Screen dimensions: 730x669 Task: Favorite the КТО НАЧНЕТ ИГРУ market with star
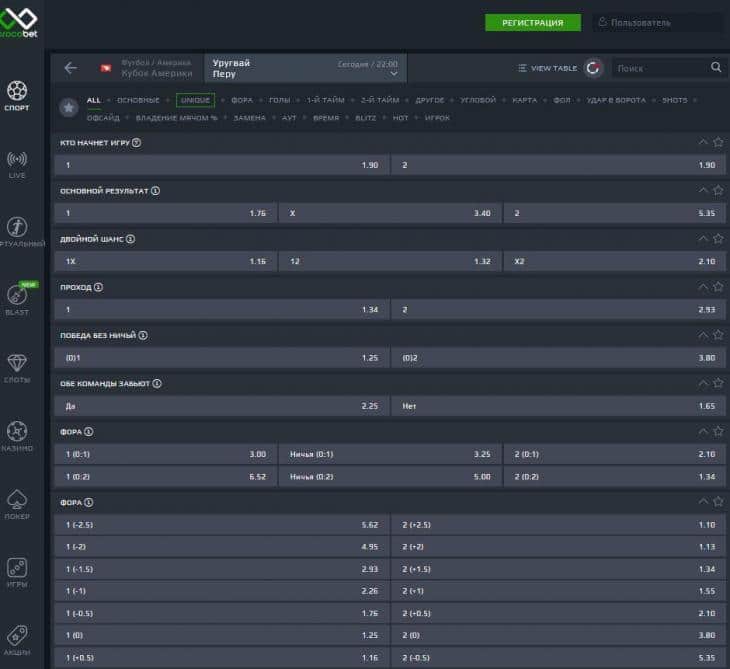[x=718, y=142]
